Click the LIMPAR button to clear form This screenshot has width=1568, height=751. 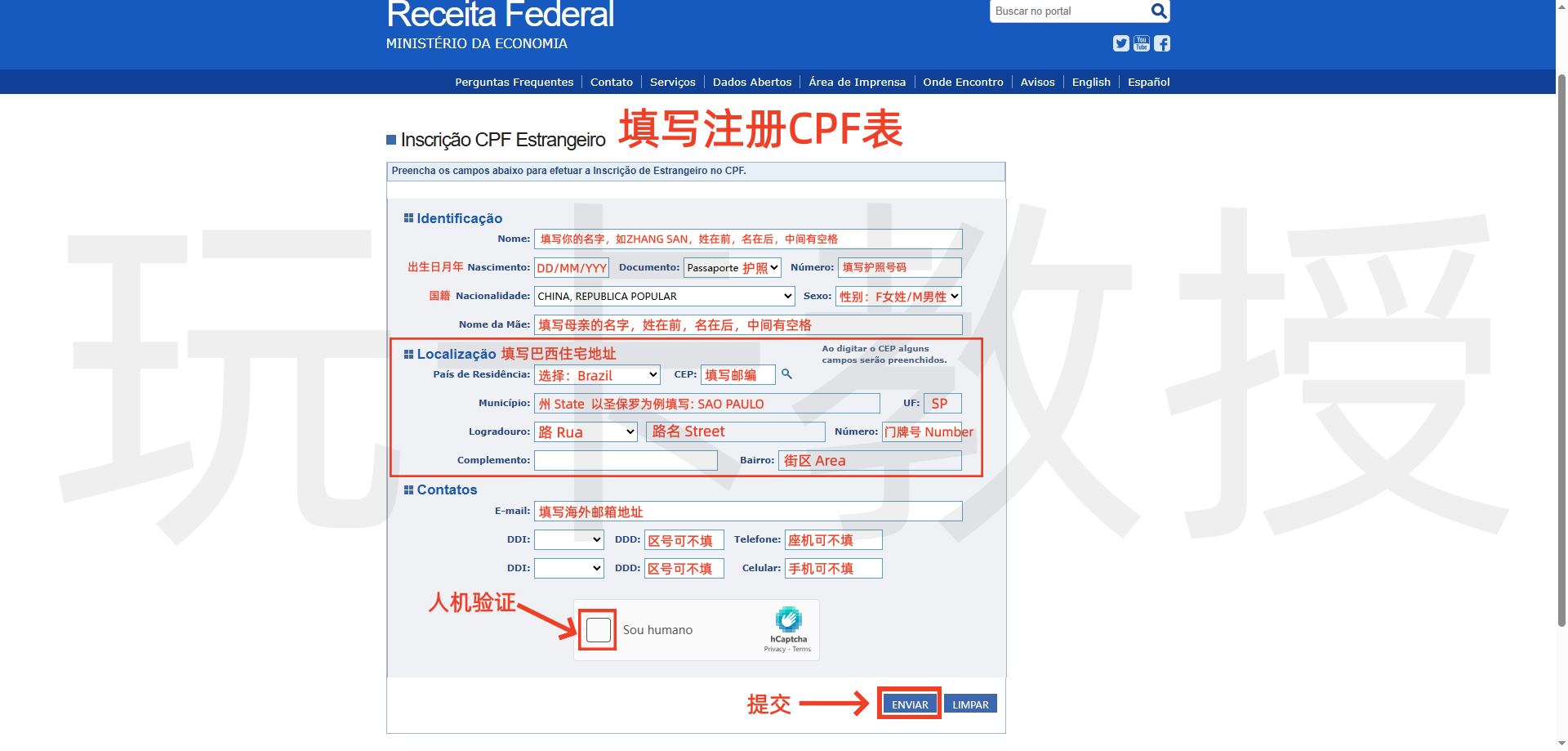click(x=969, y=704)
